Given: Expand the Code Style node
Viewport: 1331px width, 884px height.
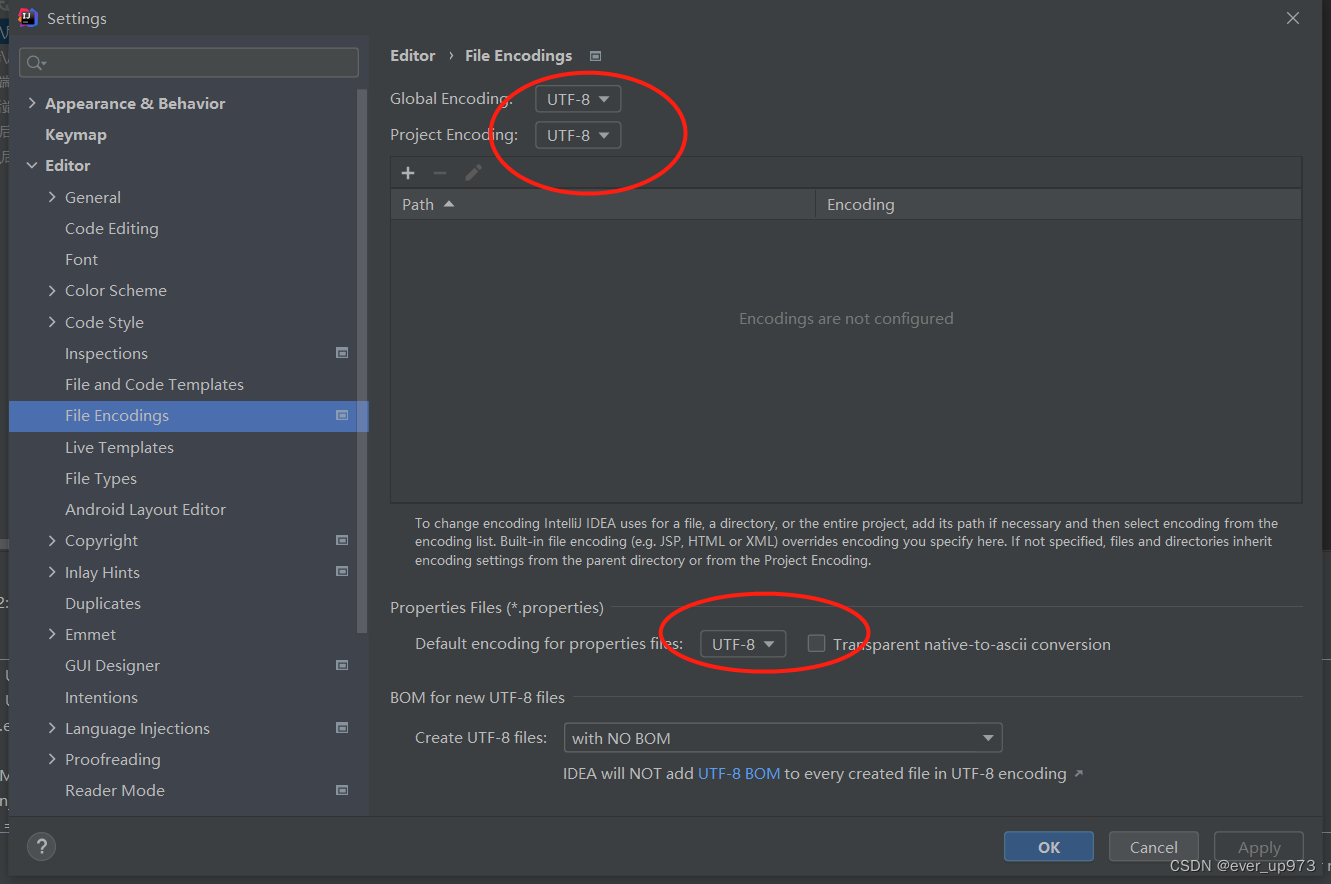Looking at the screenshot, I should click(52, 322).
